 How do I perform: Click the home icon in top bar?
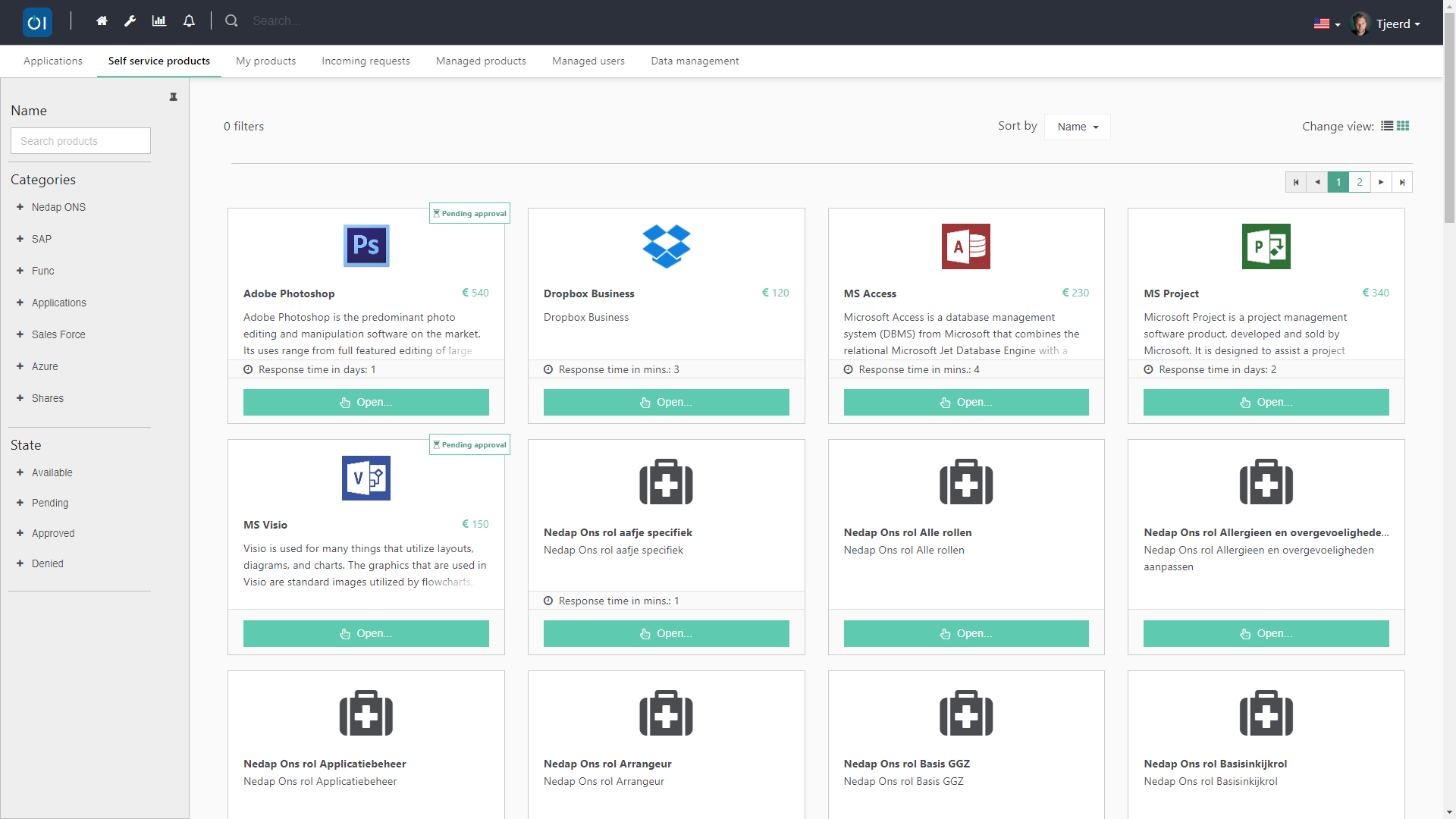[x=102, y=21]
